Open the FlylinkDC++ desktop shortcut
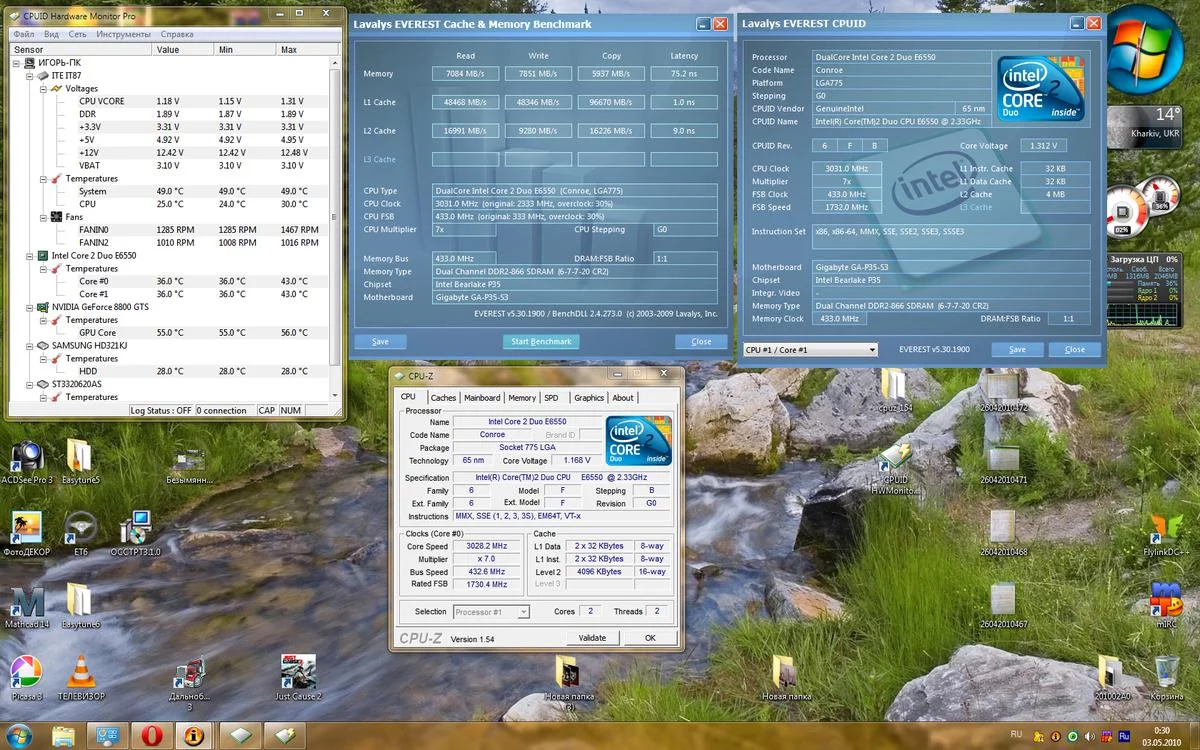Viewport: 1200px width, 750px height. (1166, 528)
